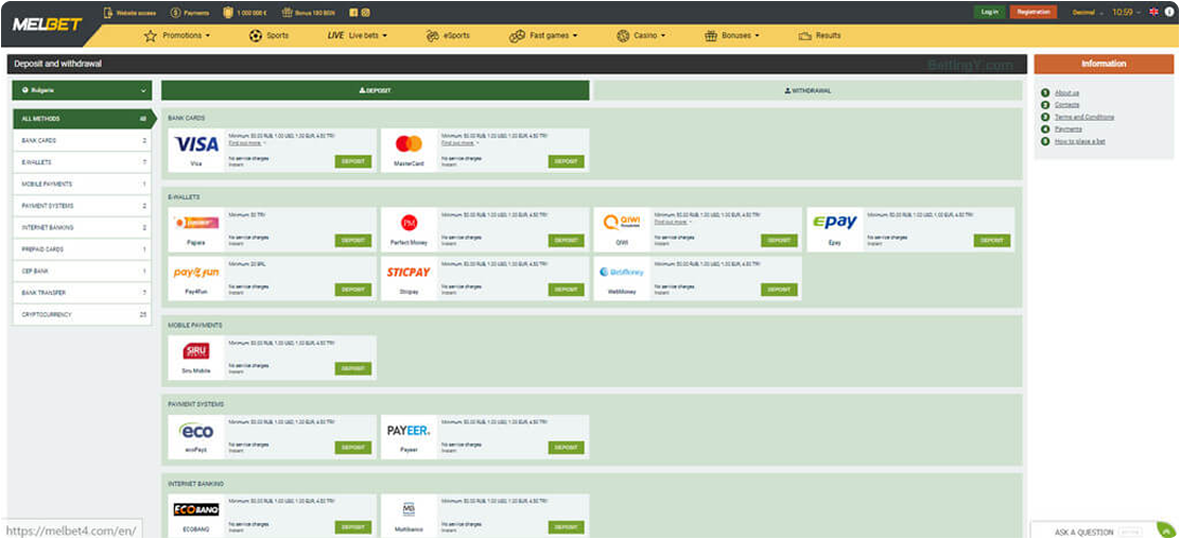Screen dimensions: 1180x539
Task: Click the Pay4Fun logo
Action: point(196,272)
